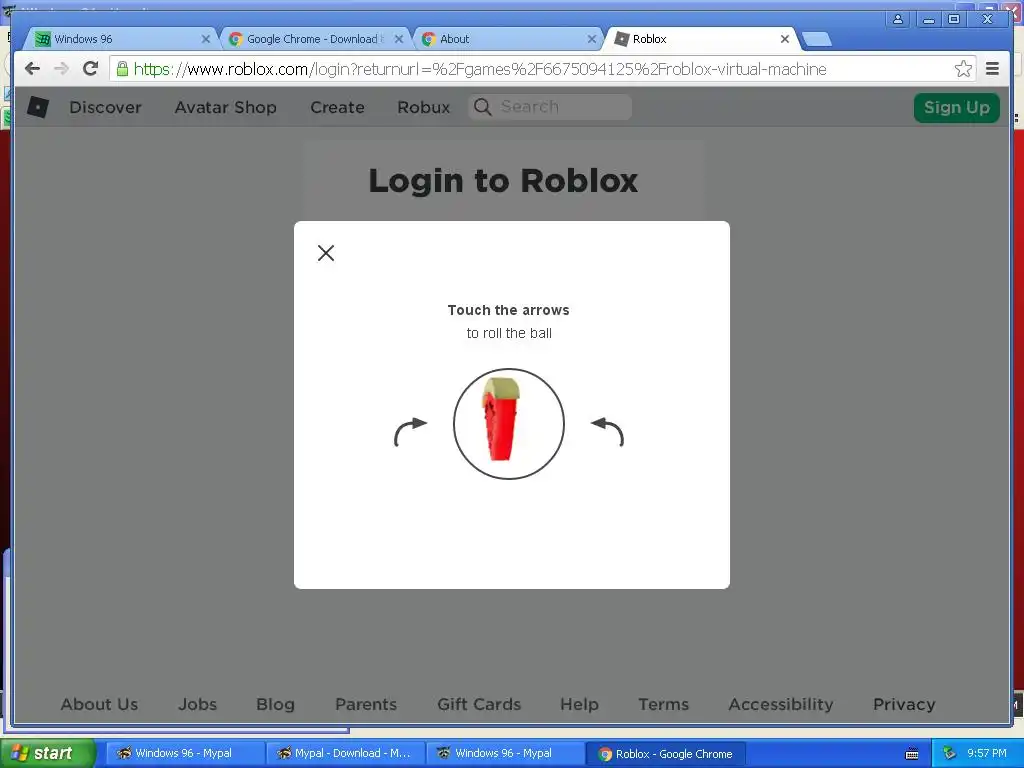Click the Sign Up button
The width and height of the screenshot is (1024, 768).
pyautogui.click(x=956, y=107)
